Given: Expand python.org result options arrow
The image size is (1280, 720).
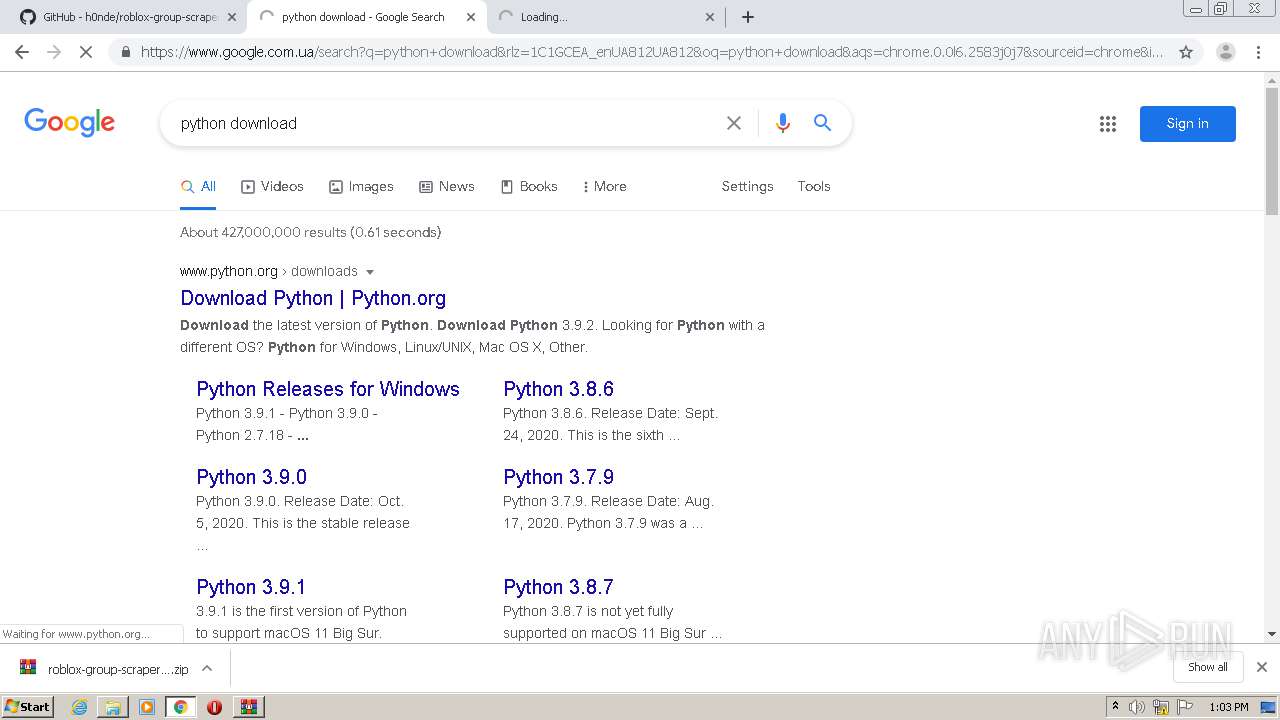Looking at the screenshot, I should click(370, 272).
